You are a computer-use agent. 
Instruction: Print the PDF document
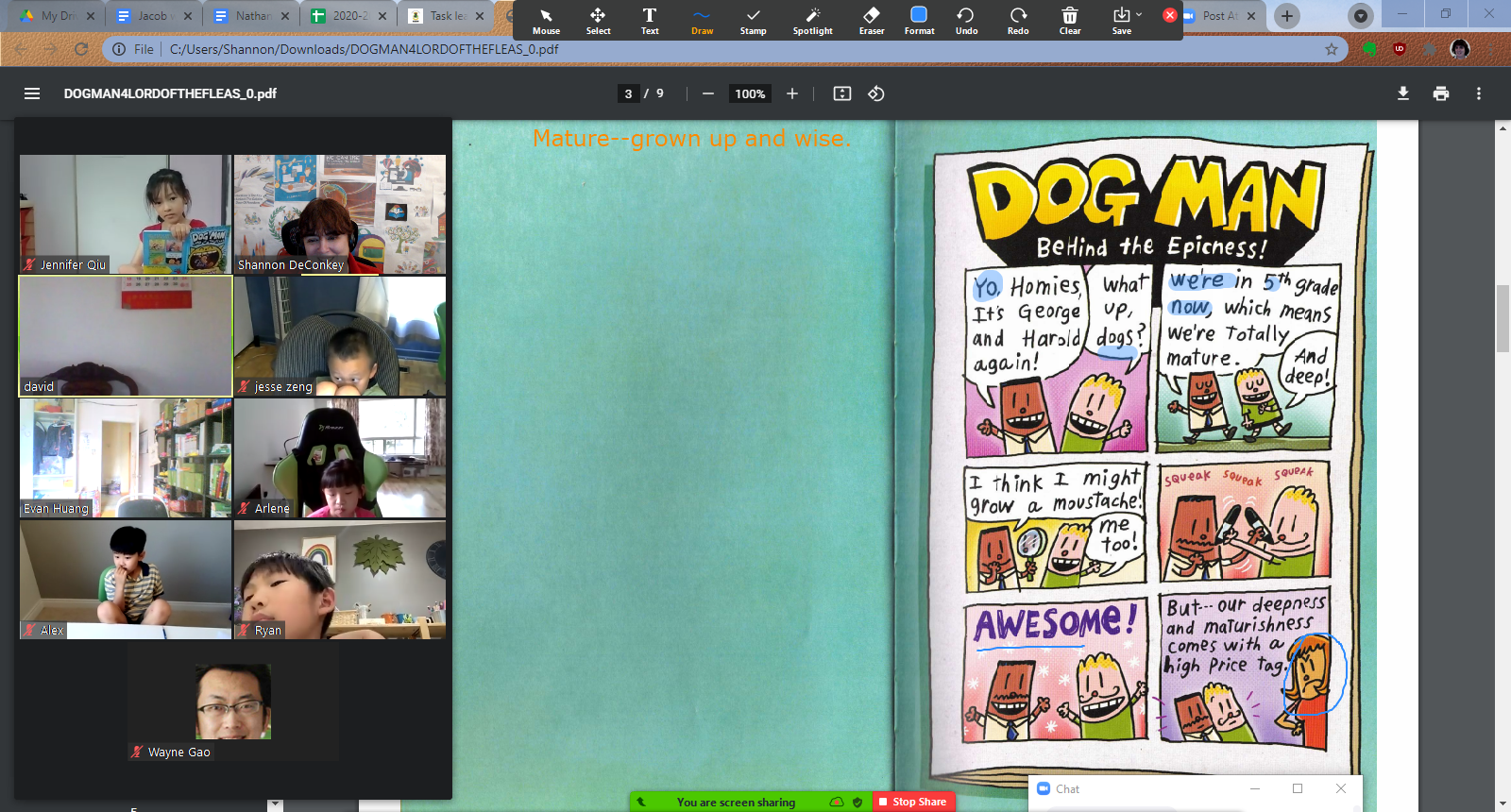(x=1441, y=93)
